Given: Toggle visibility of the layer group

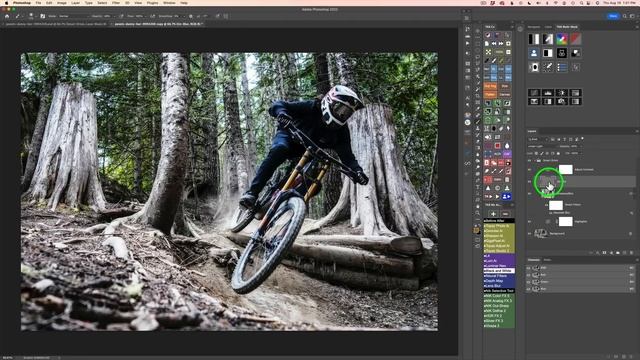Looking at the screenshot, I should coord(529,160).
